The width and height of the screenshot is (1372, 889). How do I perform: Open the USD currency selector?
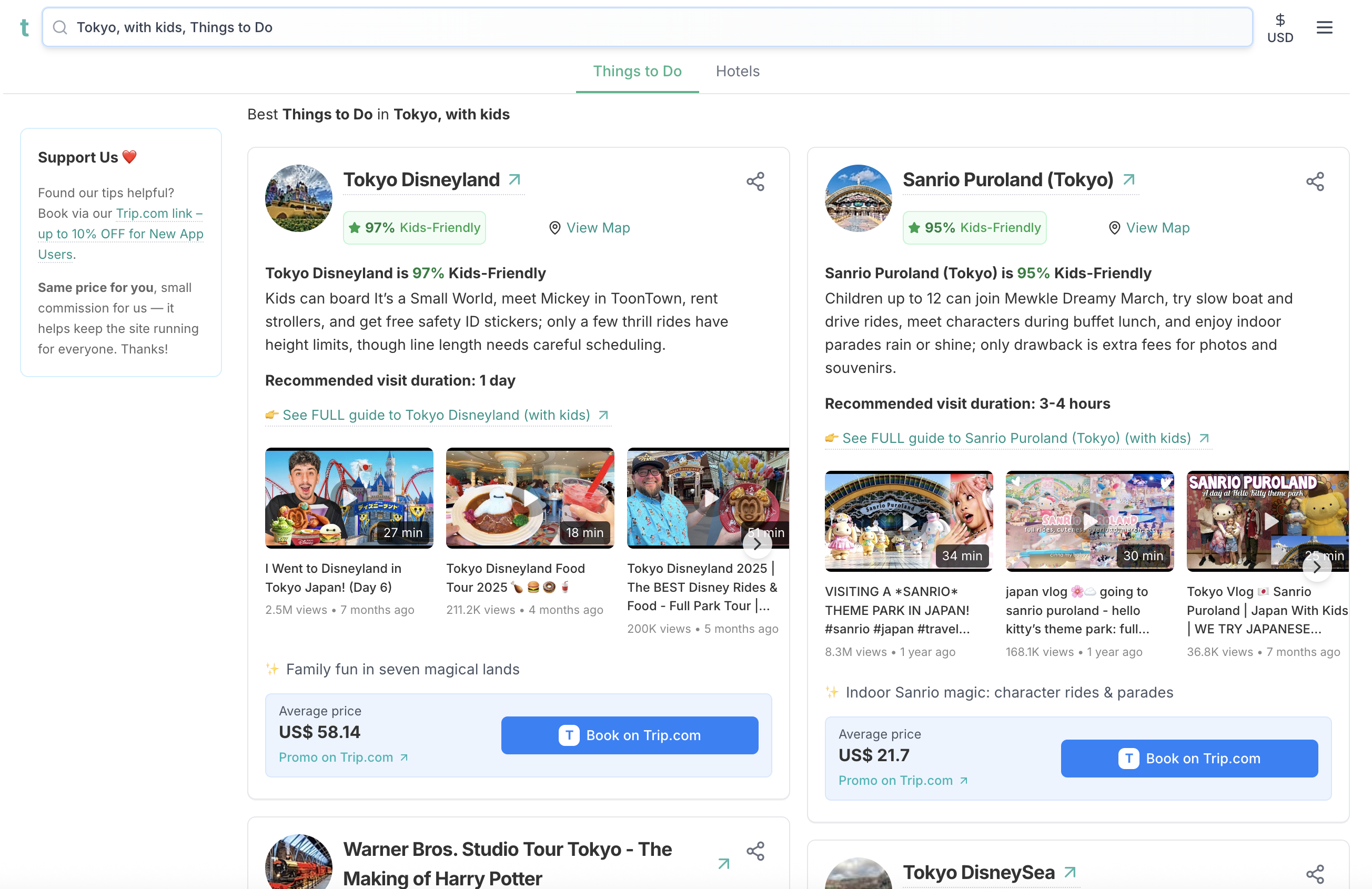1280,27
